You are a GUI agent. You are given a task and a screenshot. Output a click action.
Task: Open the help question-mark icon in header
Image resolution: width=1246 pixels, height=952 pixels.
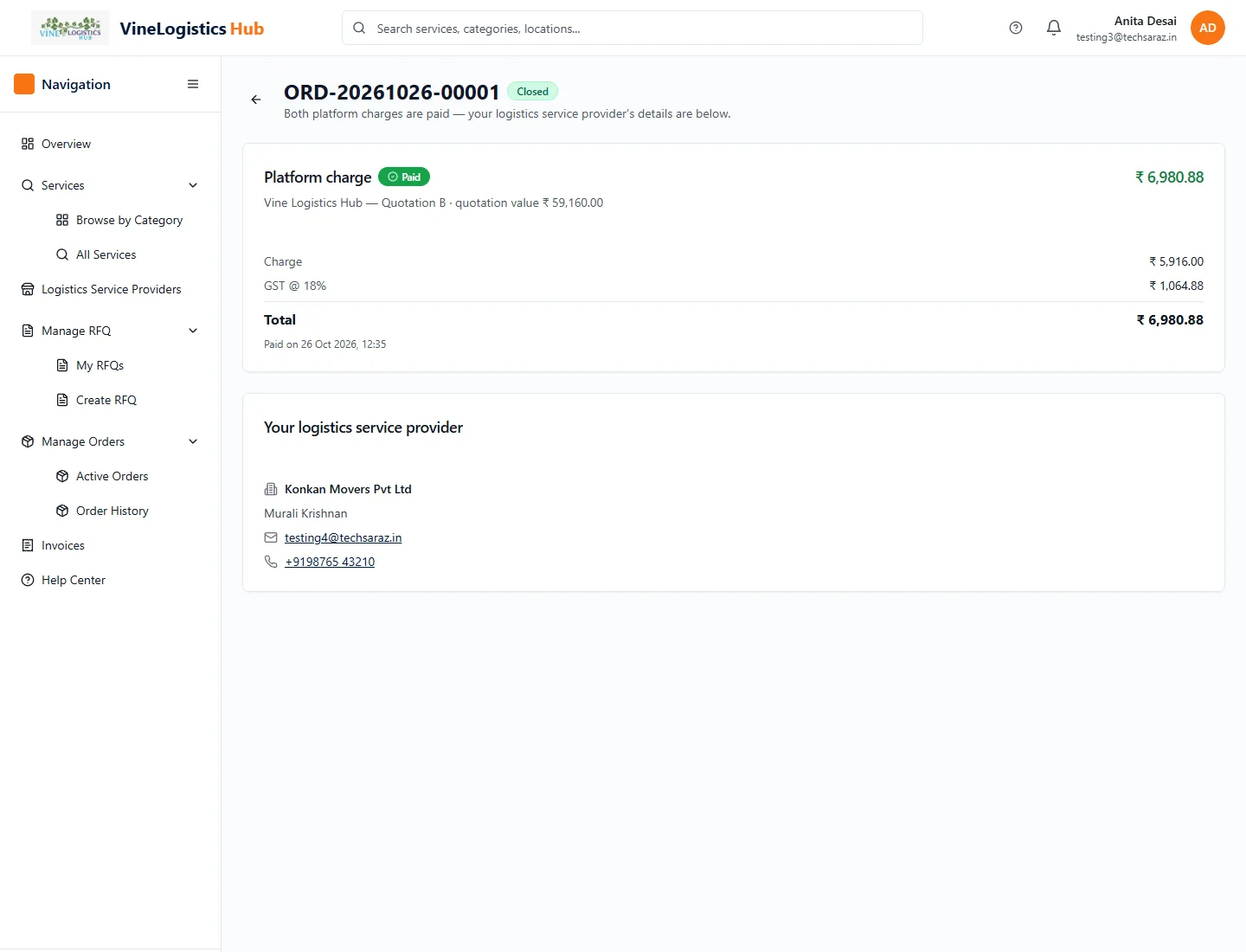point(1016,28)
